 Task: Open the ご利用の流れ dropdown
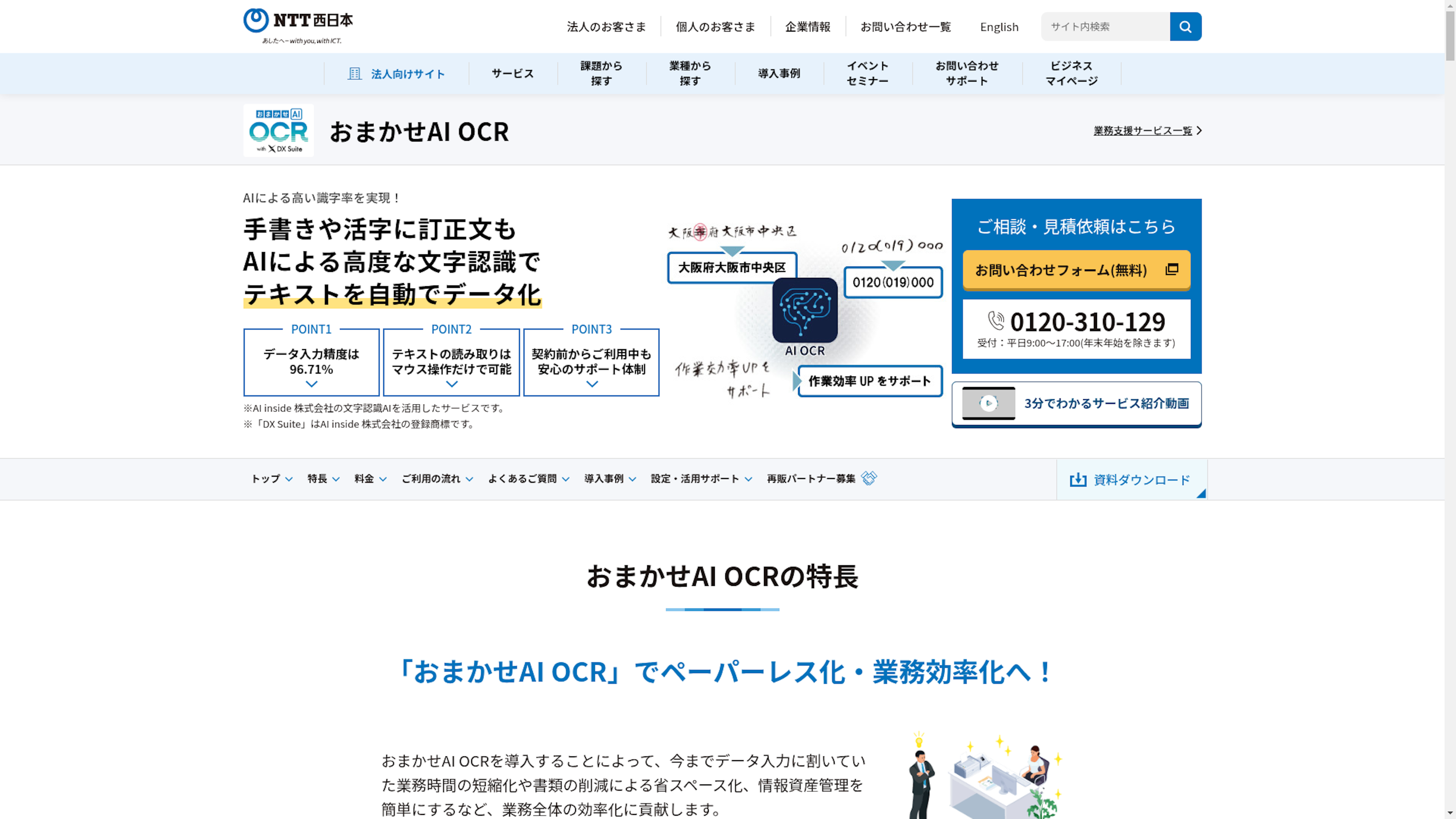click(x=437, y=479)
